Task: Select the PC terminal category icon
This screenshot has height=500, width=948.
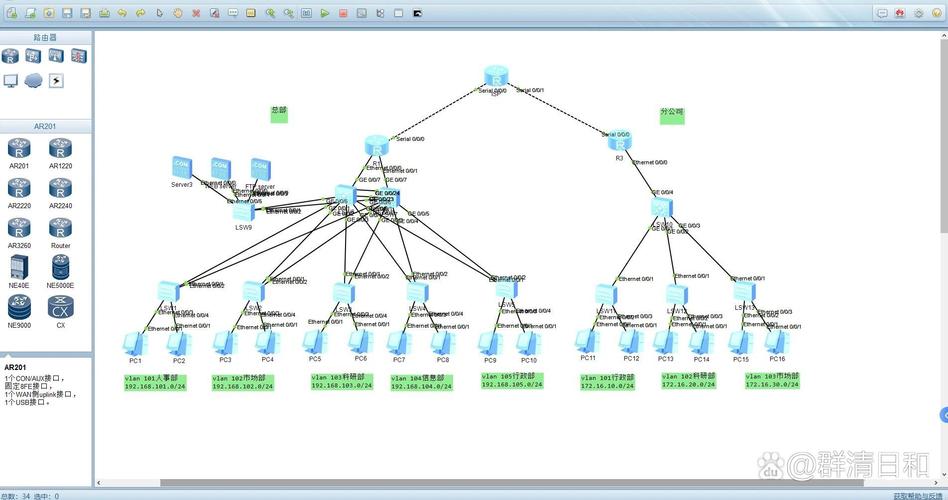Action: (x=11, y=80)
